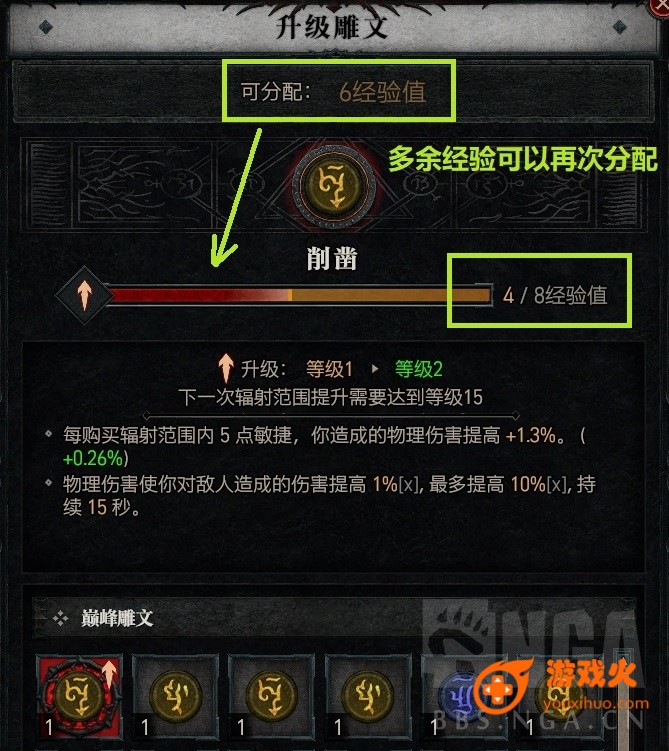Click the upgrade arrow badge on first glyph
The width and height of the screenshot is (669, 751).
click(x=110, y=674)
